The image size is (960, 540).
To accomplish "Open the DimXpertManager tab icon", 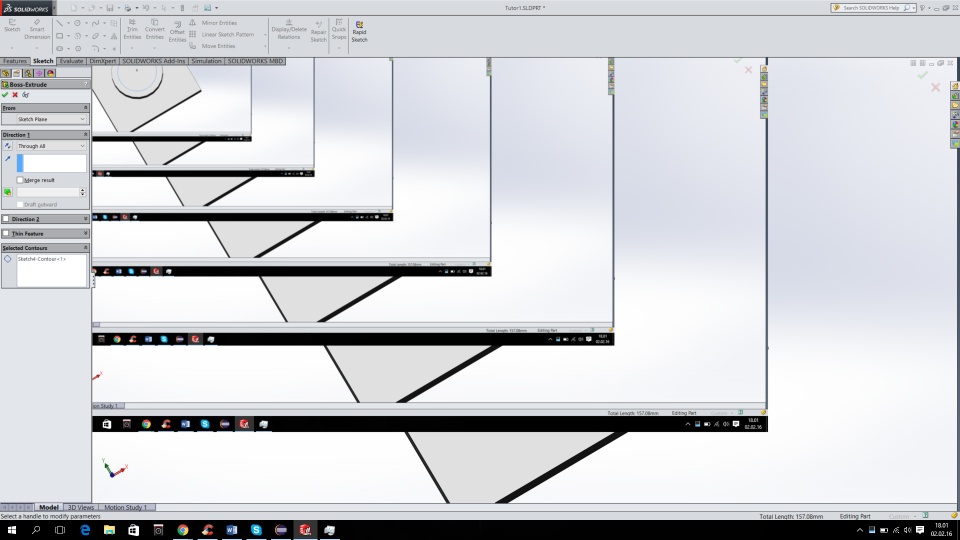I will (39, 73).
